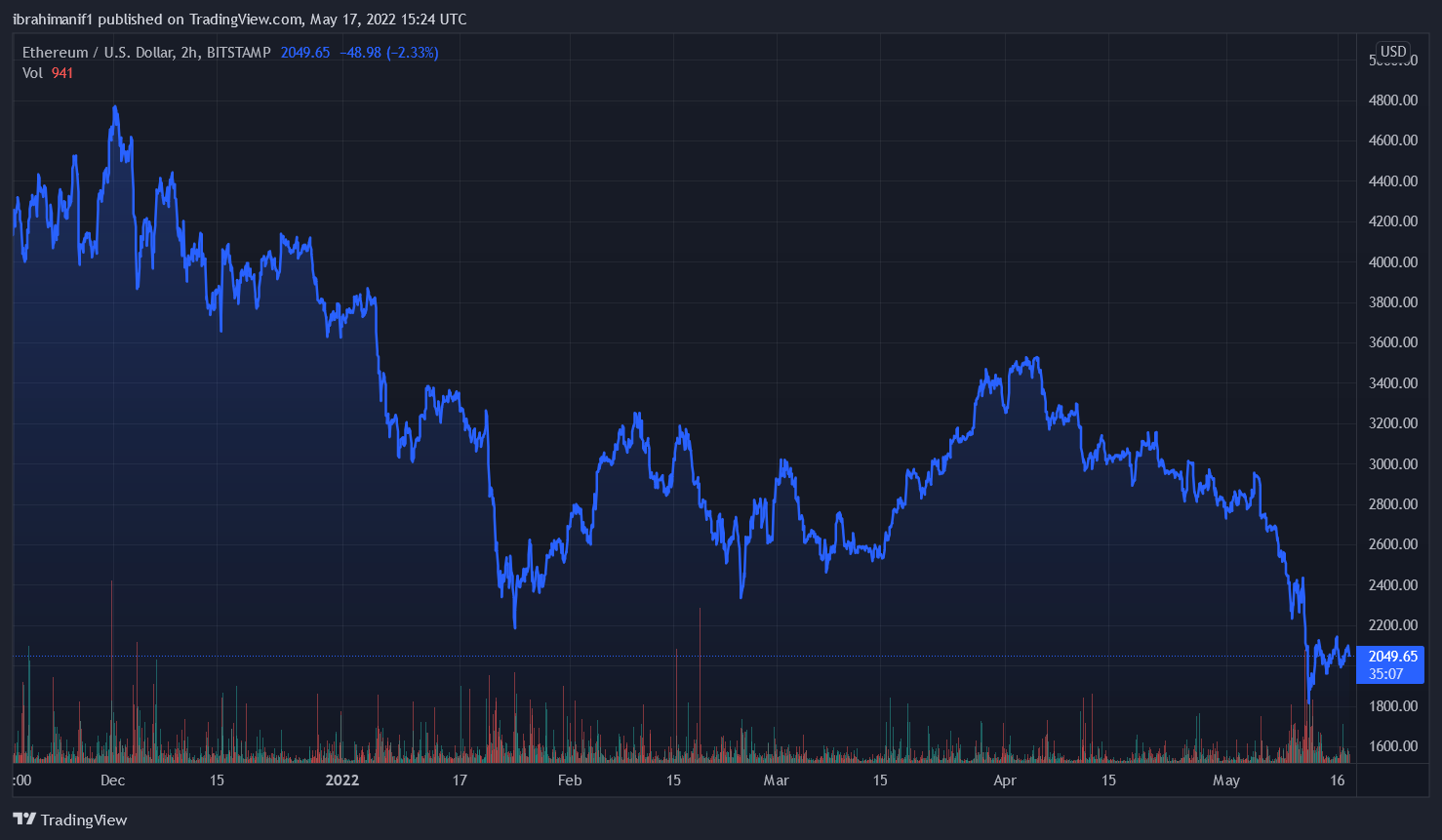Click the 4800.00 price scale label
Viewport: 1442px width, 840px height.
(1393, 100)
